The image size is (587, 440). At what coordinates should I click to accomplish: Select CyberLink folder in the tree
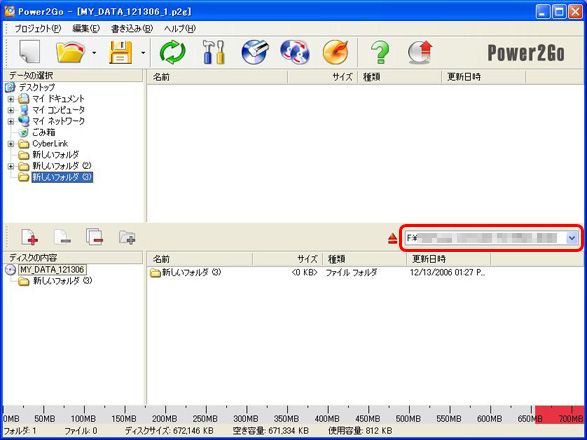(x=50, y=143)
